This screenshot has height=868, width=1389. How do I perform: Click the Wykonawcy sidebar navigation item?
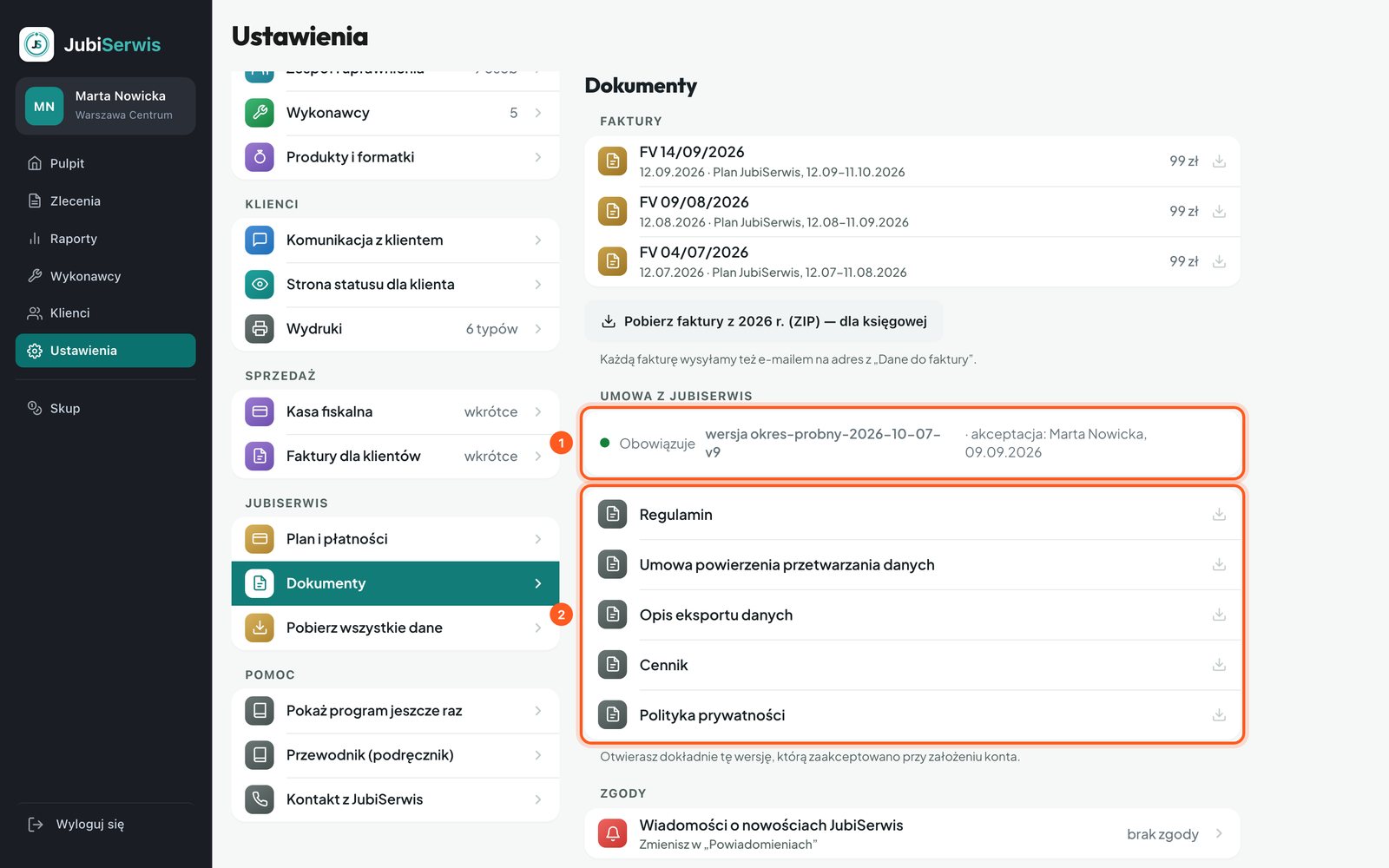[x=105, y=276]
